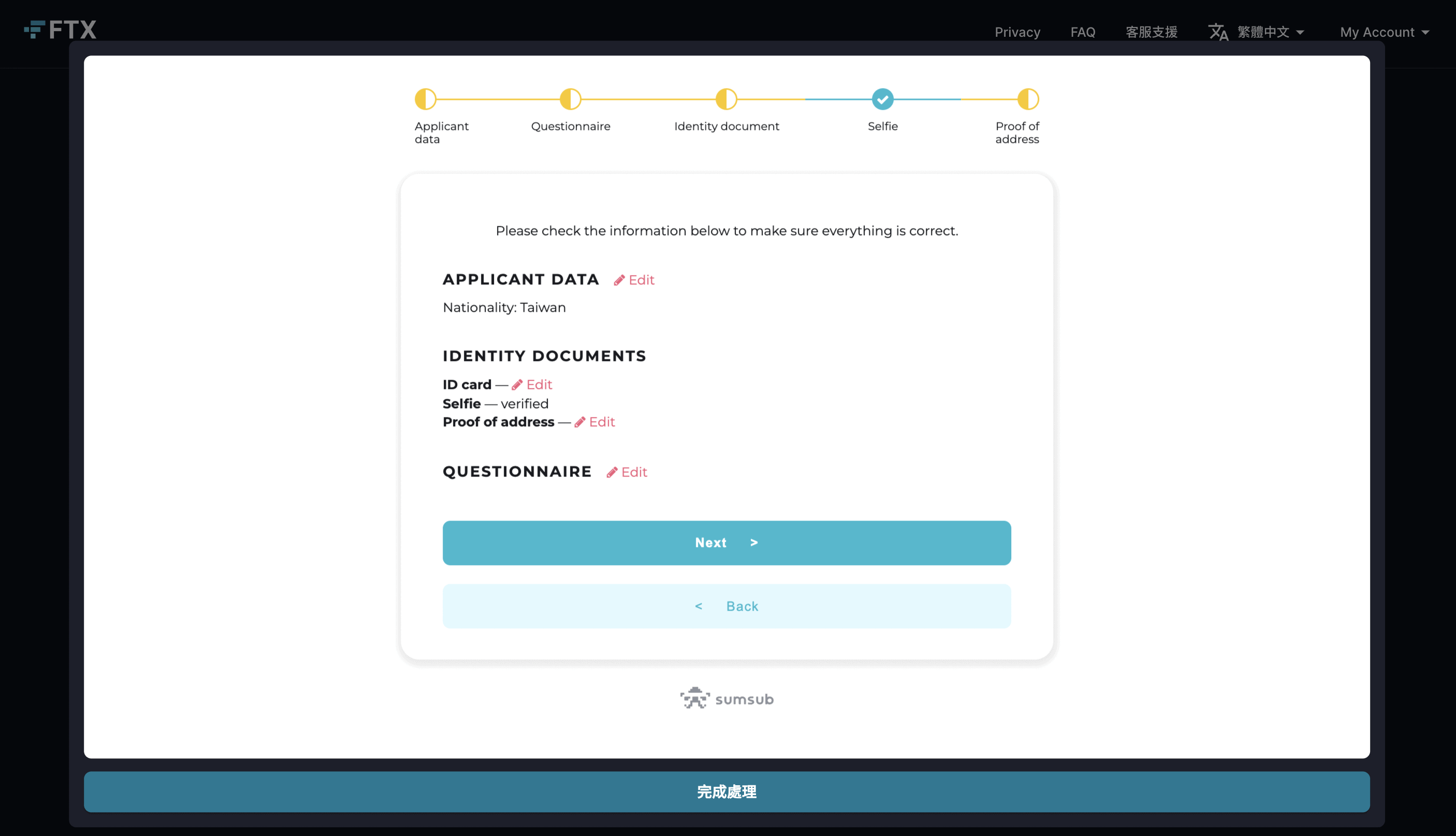Click the sumsub logo
Viewport: 1456px width, 836px height.
coord(726,699)
